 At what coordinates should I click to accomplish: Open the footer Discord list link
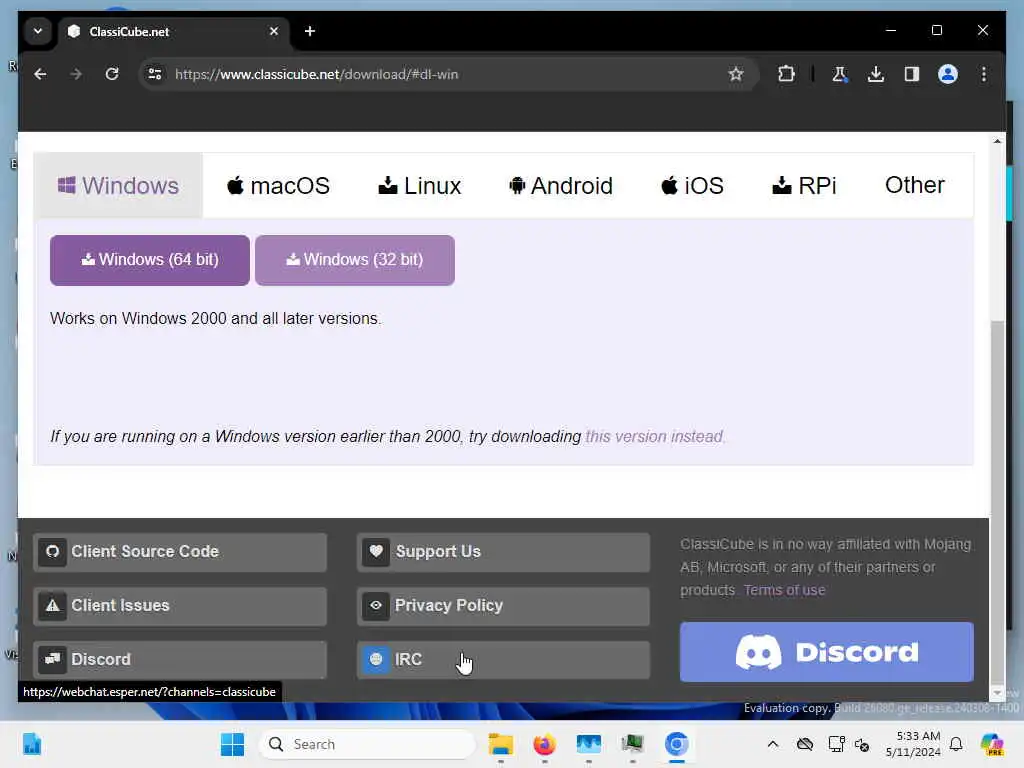point(180,660)
